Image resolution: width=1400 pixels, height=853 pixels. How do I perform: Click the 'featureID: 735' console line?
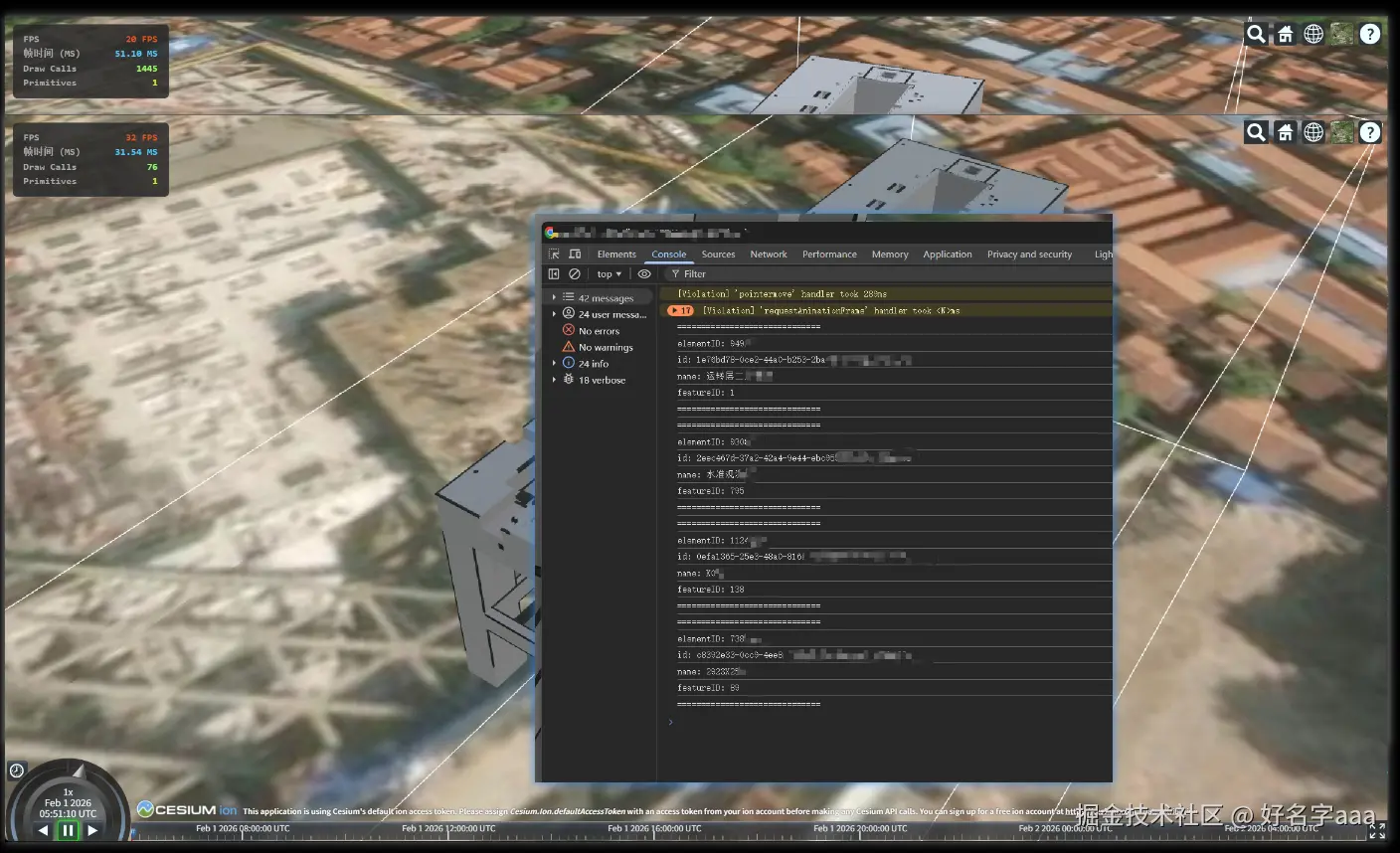pyautogui.click(x=711, y=491)
